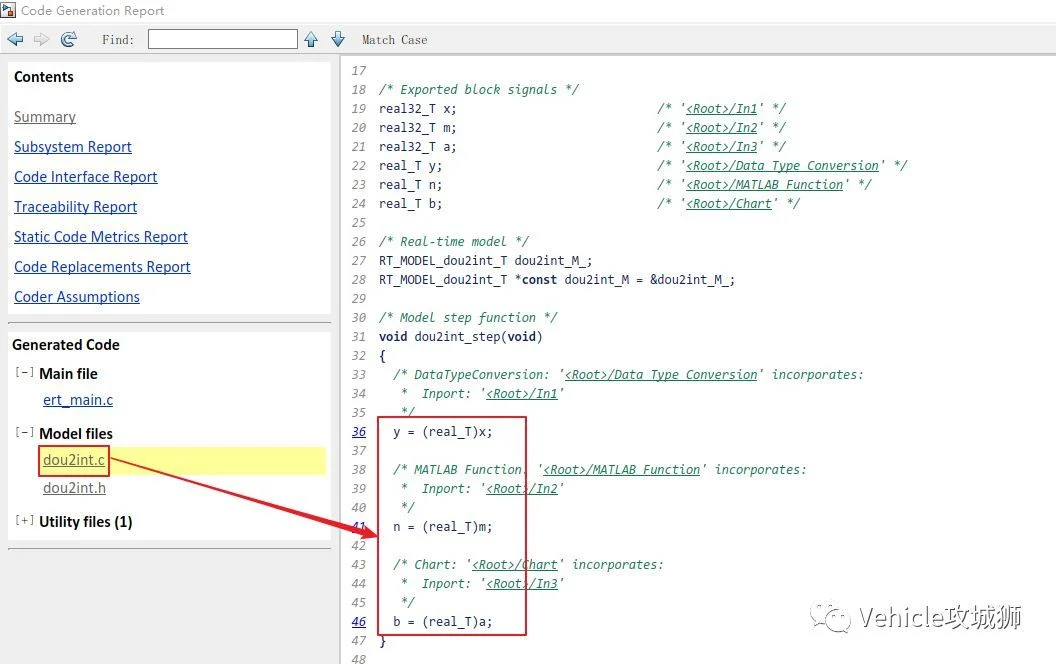The width and height of the screenshot is (1056, 664).
Task: Click the Find next down arrow
Action: click(x=338, y=39)
